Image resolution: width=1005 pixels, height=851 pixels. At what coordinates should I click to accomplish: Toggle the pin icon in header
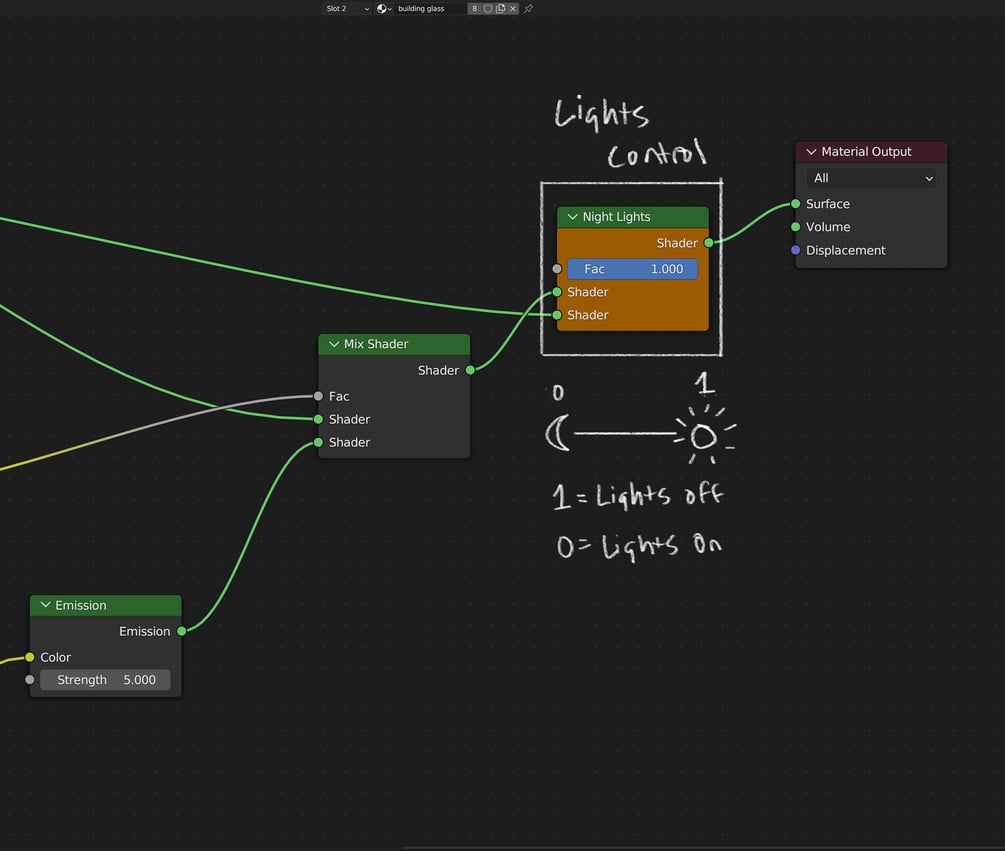pyautogui.click(x=528, y=8)
